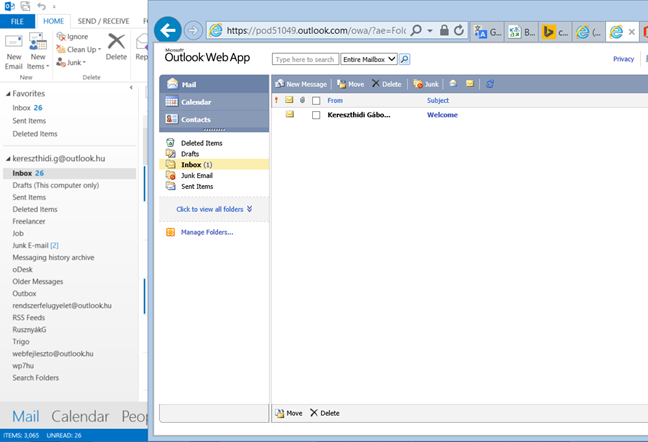Open the New Items menu in Outlook
Screen dimensions: 648x442
(x=38, y=52)
